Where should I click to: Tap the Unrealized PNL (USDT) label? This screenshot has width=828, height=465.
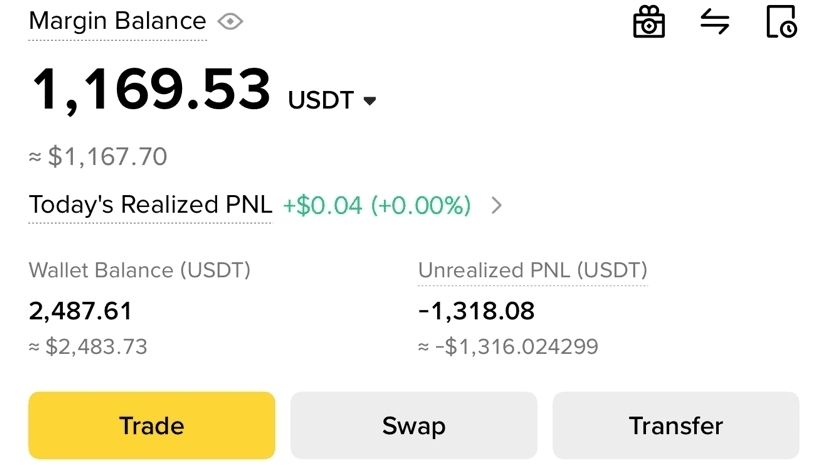(x=532, y=270)
